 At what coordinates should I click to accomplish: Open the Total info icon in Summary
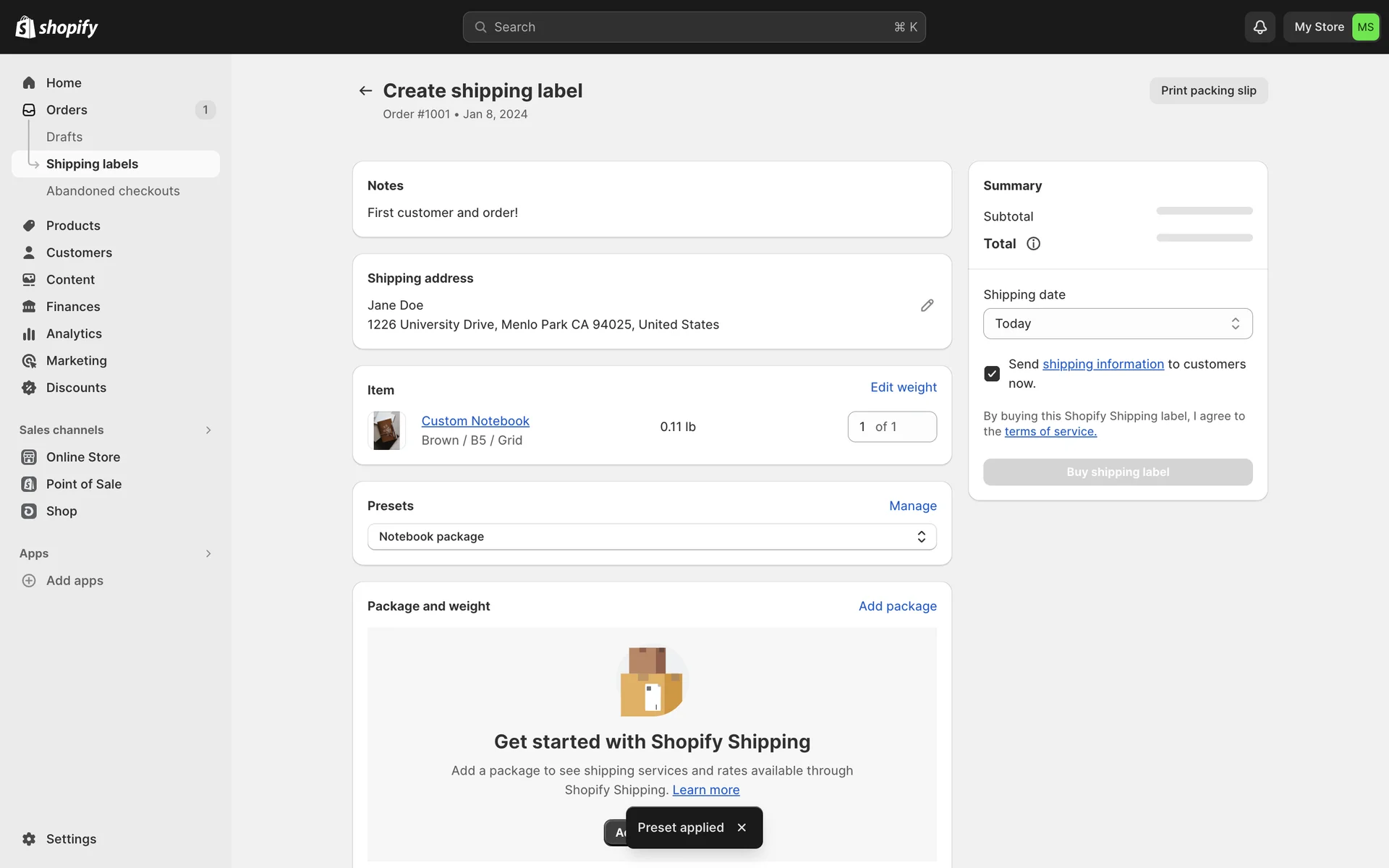click(1033, 244)
